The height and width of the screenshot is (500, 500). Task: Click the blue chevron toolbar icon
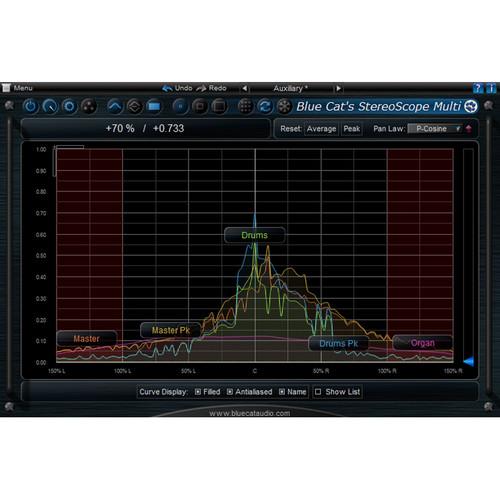pos(115,107)
